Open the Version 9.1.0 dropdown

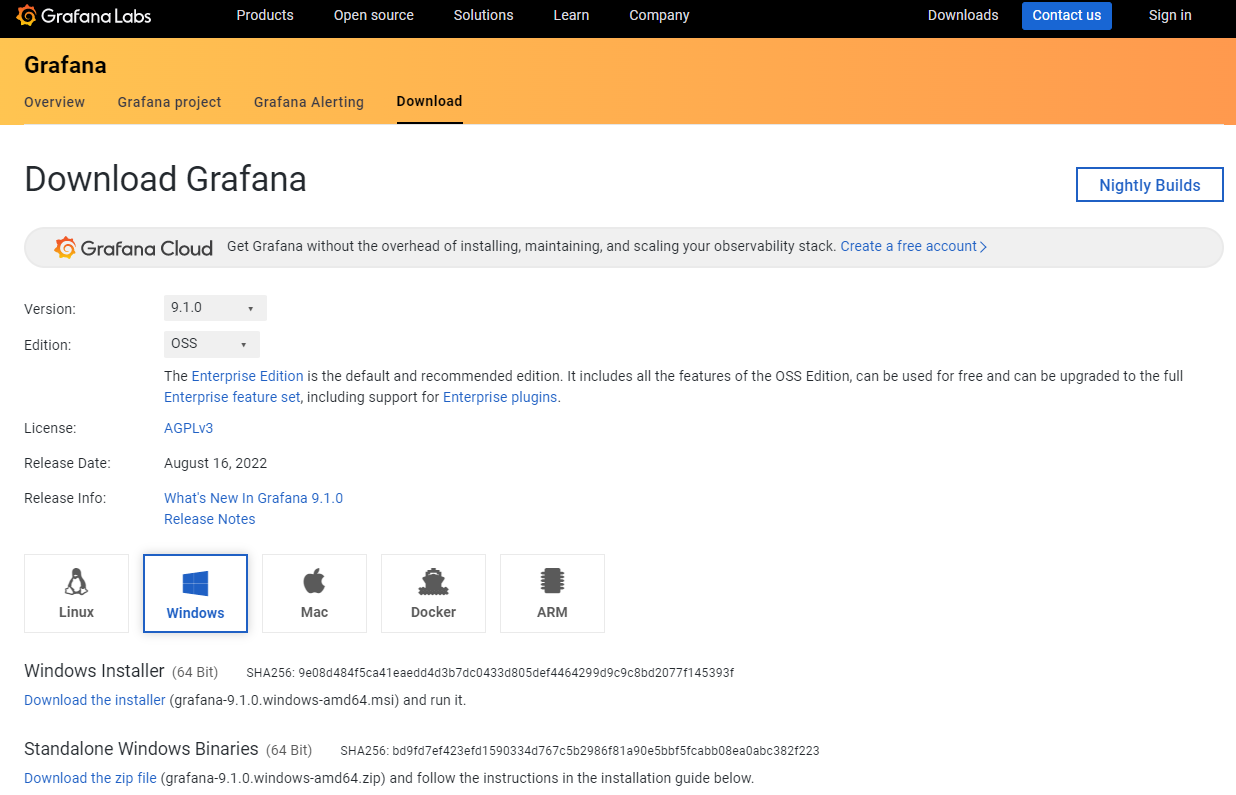coord(215,308)
